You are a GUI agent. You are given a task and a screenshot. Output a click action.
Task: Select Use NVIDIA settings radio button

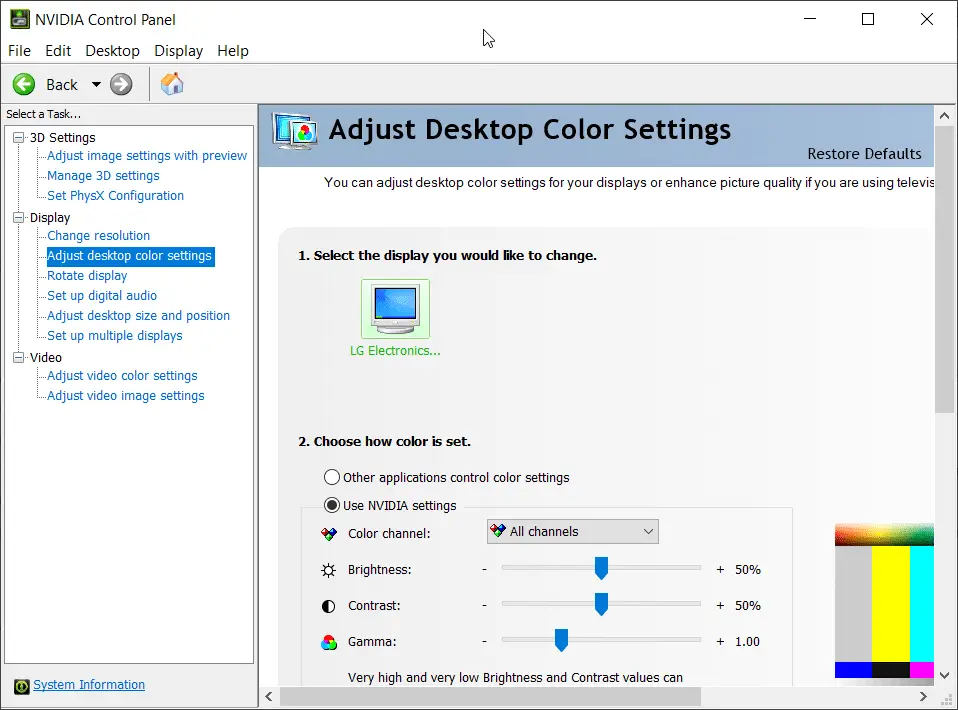tap(332, 505)
